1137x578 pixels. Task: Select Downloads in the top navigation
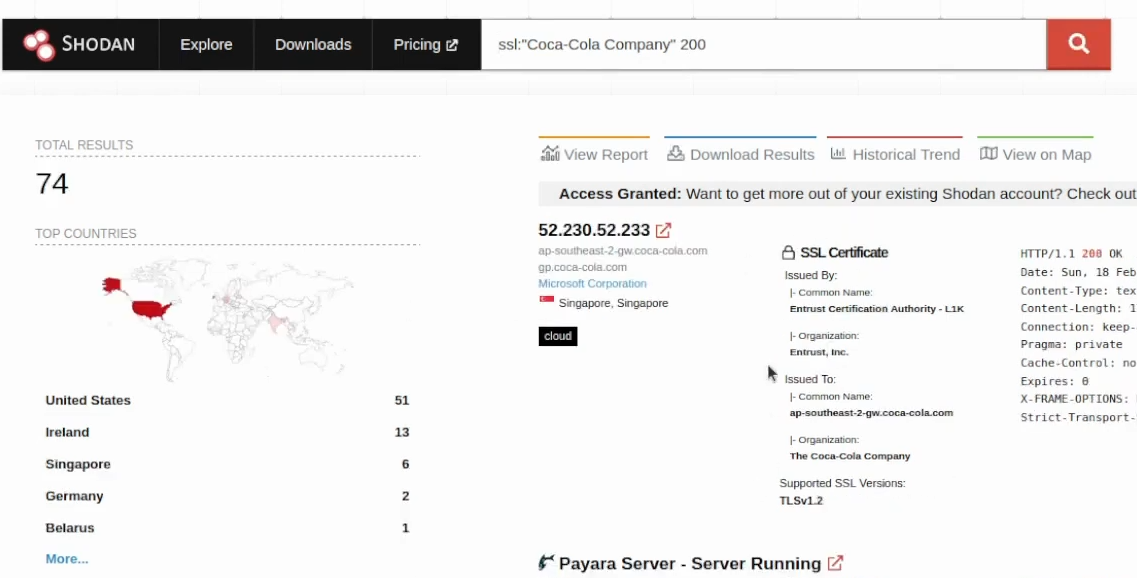tap(312, 44)
